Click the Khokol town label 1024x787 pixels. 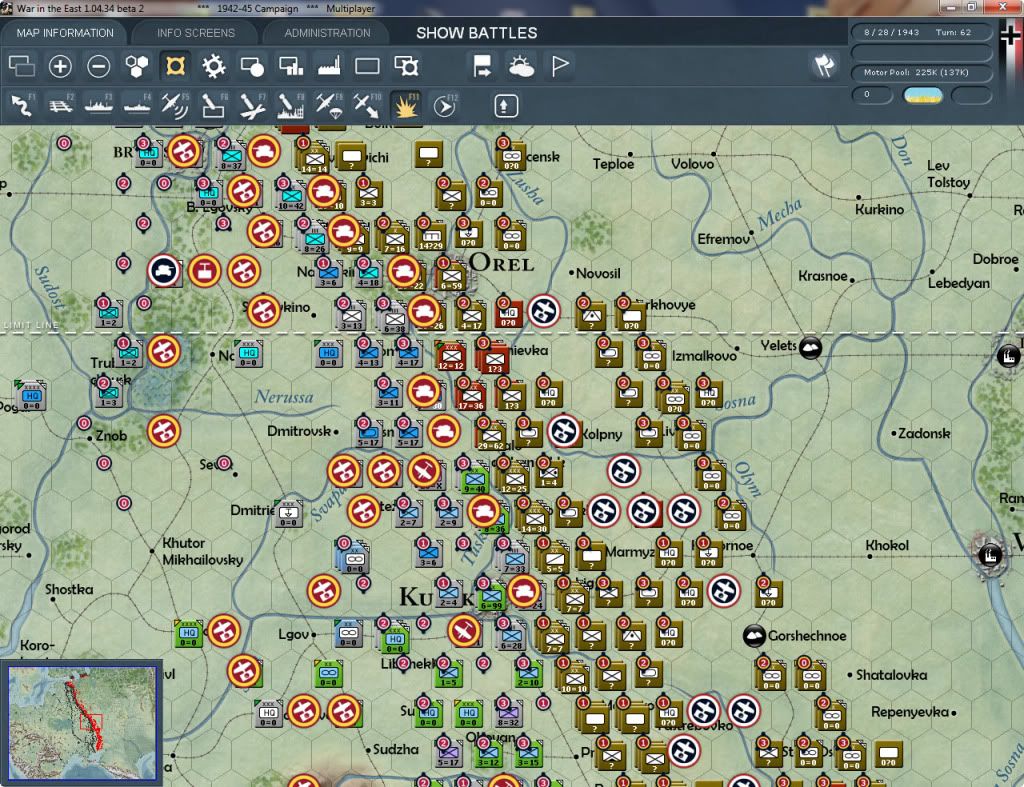pyautogui.click(x=887, y=545)
